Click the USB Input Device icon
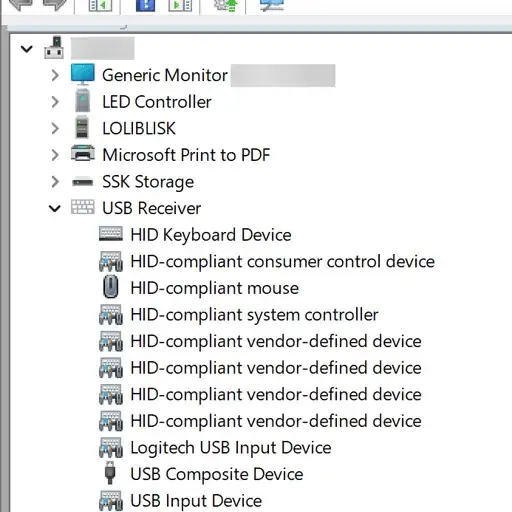The width and height of the screenshot is (512, 512). coord(111,501)
